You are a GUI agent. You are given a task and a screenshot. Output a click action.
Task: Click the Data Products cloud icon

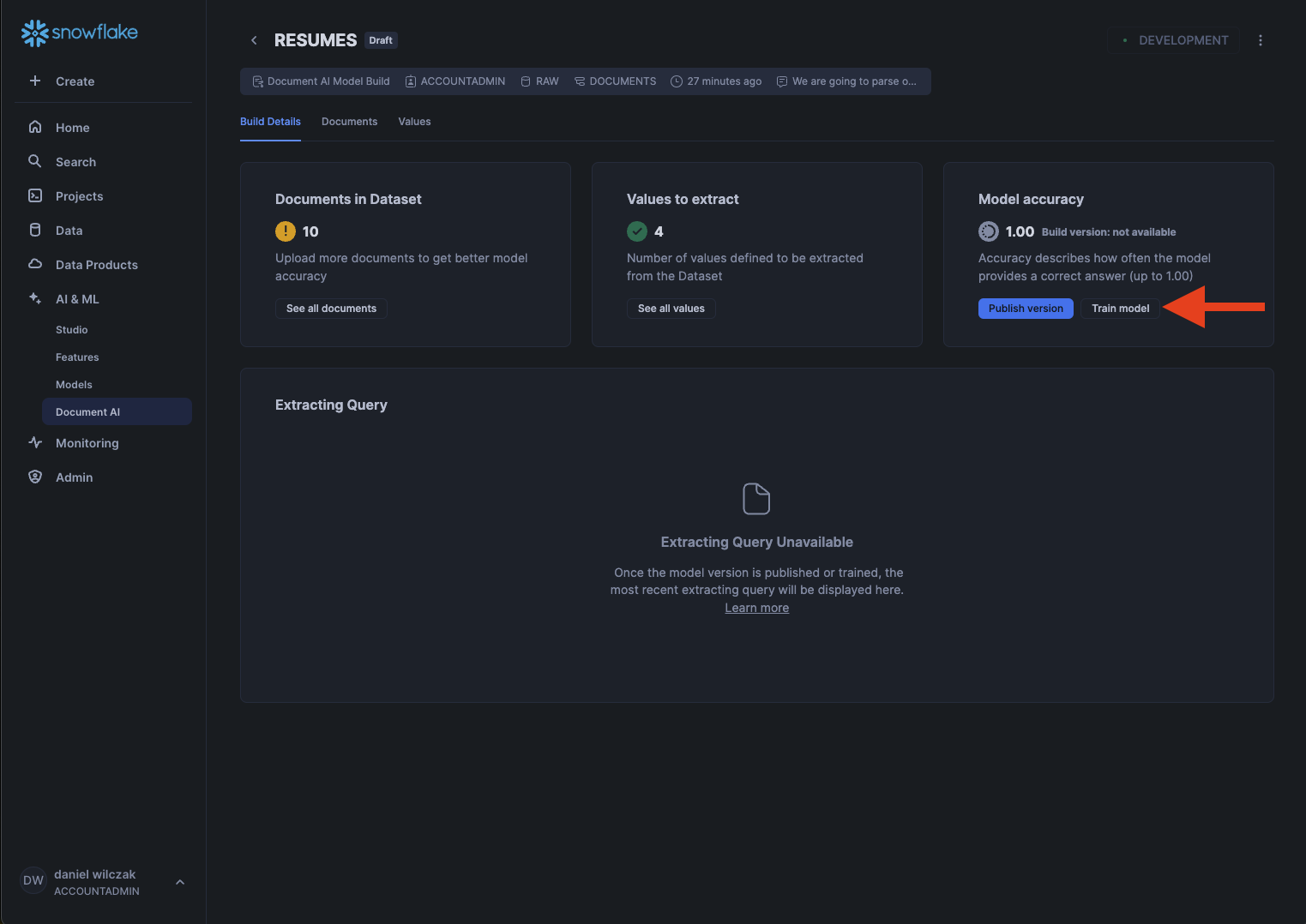[35, 264]
